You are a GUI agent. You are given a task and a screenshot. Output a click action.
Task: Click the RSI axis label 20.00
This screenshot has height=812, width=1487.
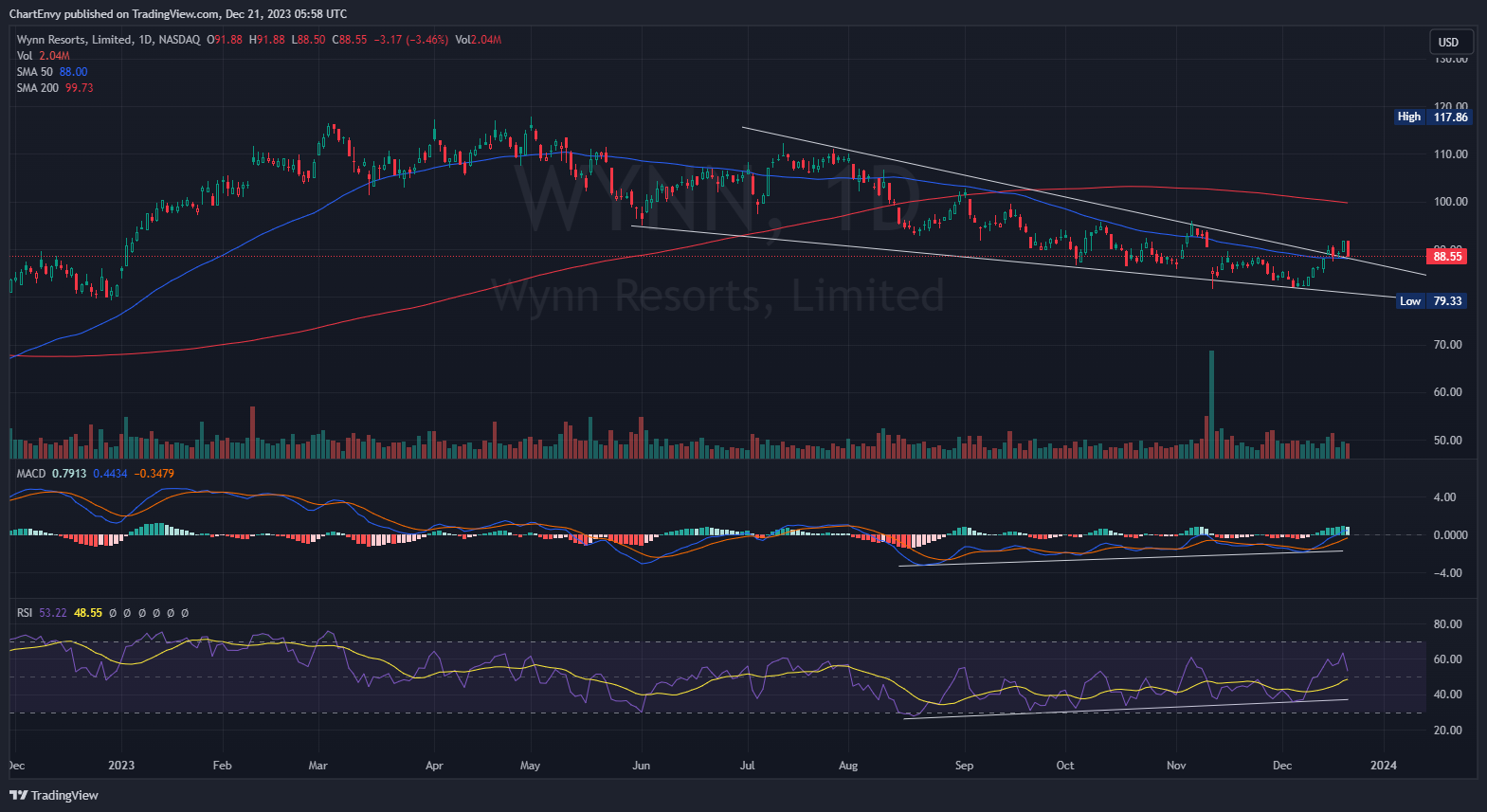1447,731
